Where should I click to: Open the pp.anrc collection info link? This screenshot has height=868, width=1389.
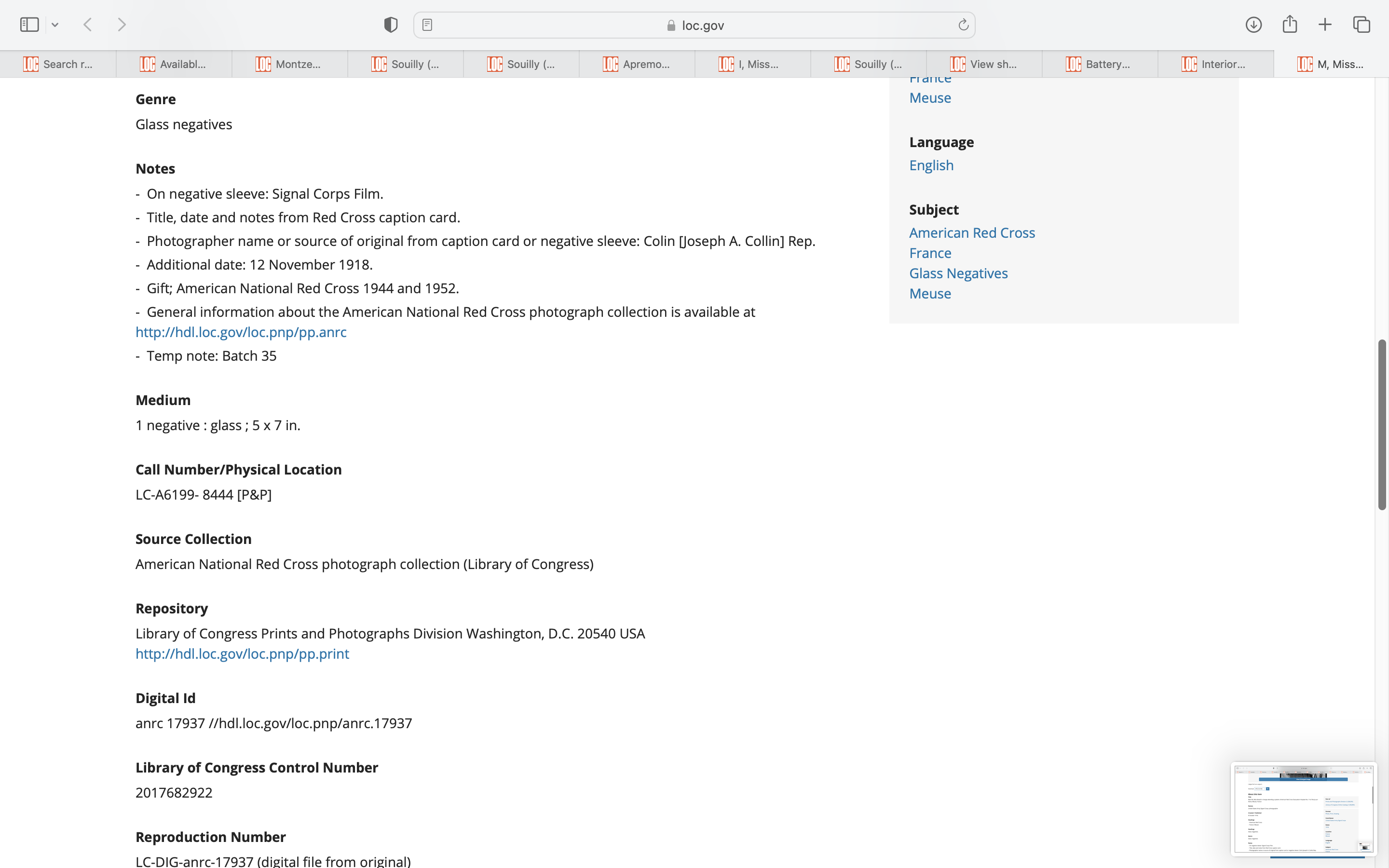pos(241,332)
